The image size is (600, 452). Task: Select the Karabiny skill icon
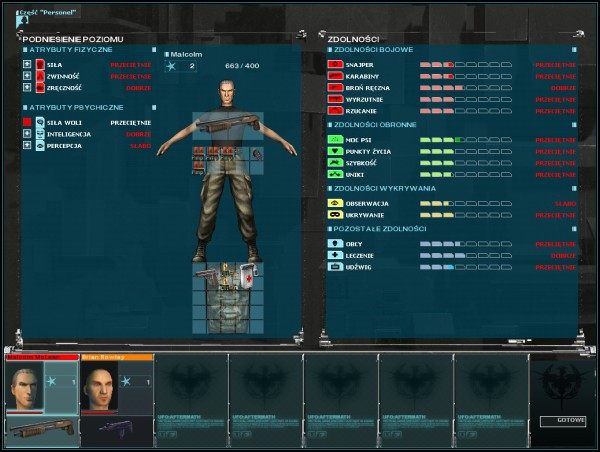[x=336, y=76]
